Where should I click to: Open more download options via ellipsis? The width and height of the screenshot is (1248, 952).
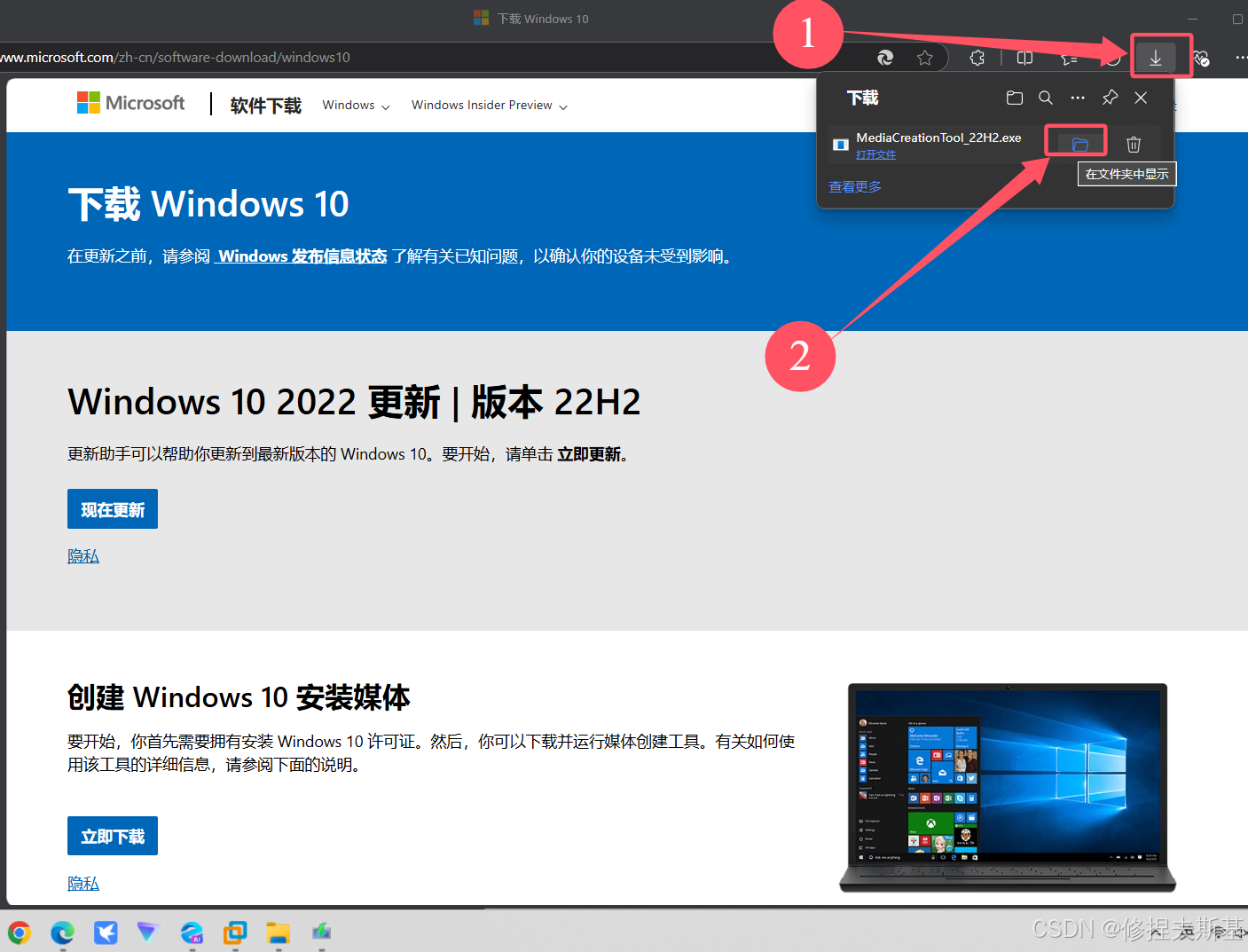click(x=1078, y=98)
